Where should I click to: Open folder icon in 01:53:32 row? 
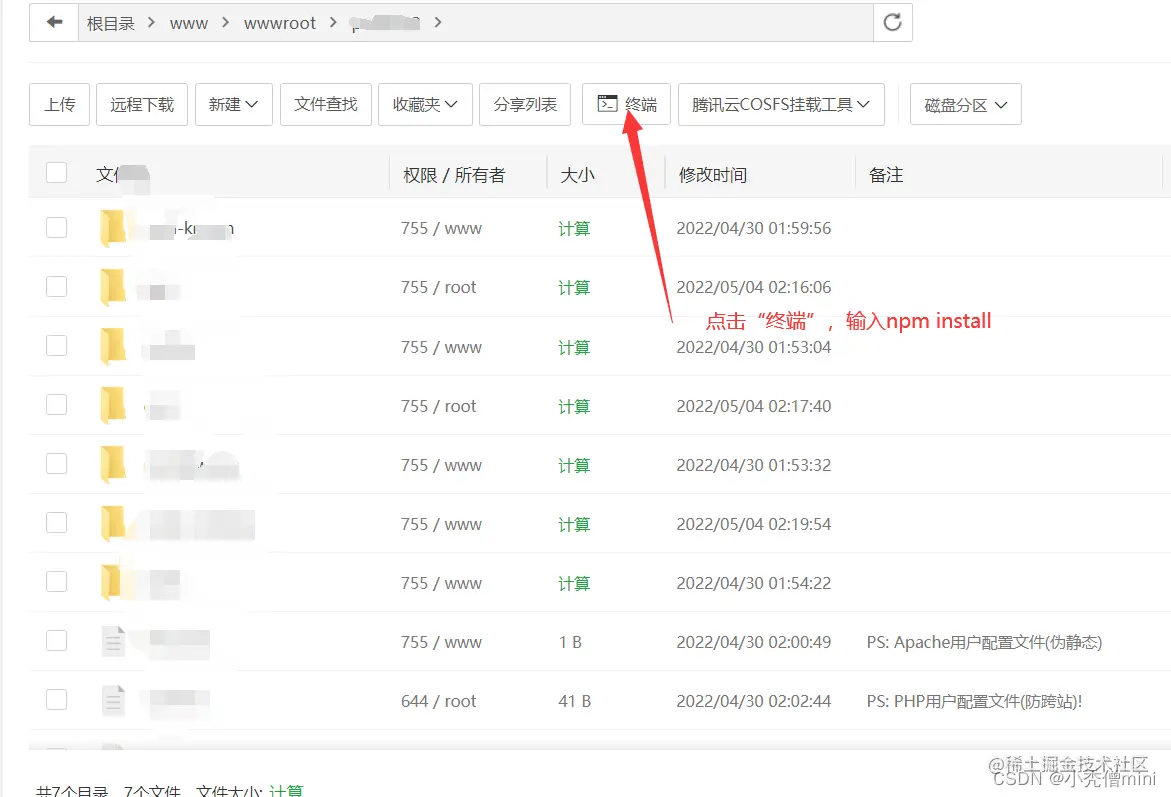click(113, 464)
